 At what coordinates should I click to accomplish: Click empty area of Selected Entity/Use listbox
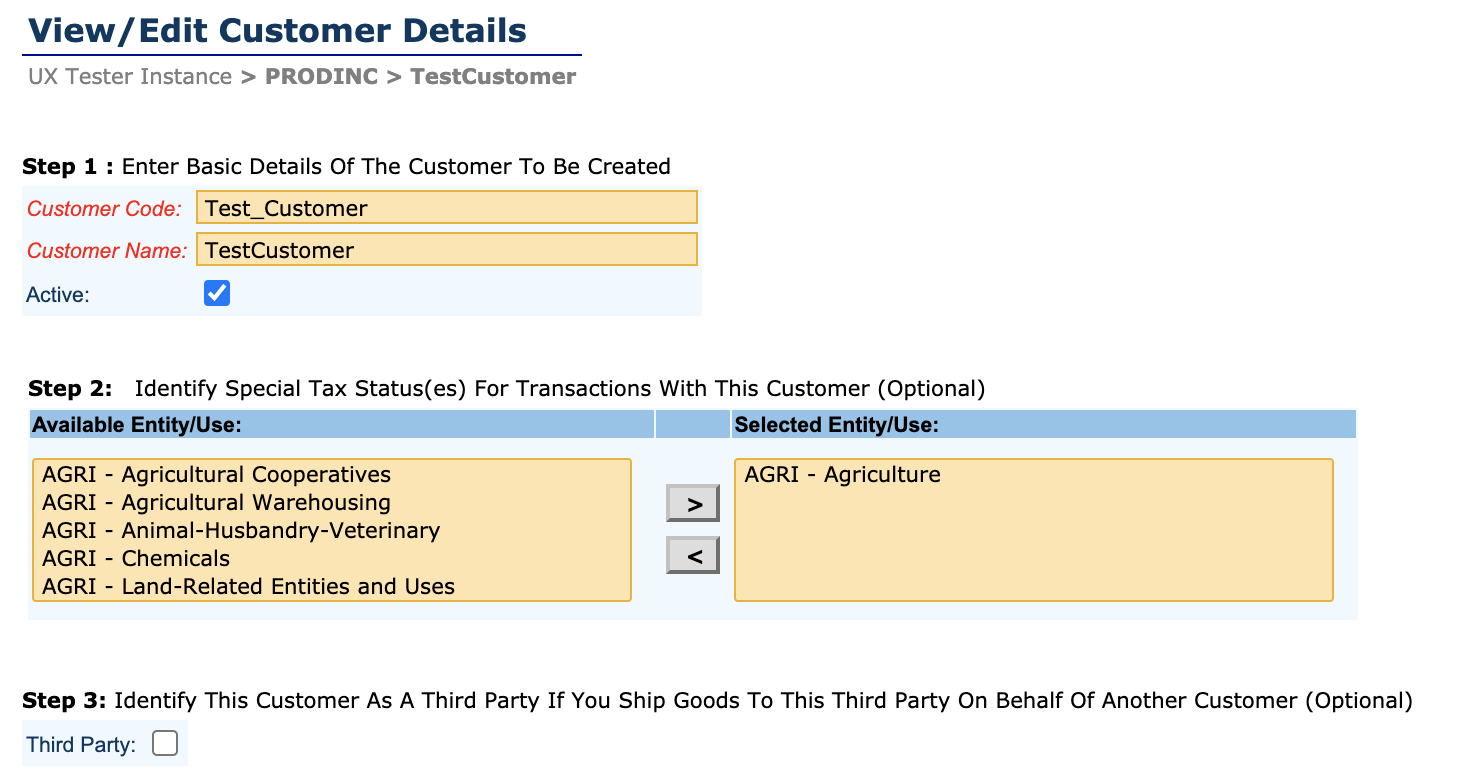[x=1033, y=550]
